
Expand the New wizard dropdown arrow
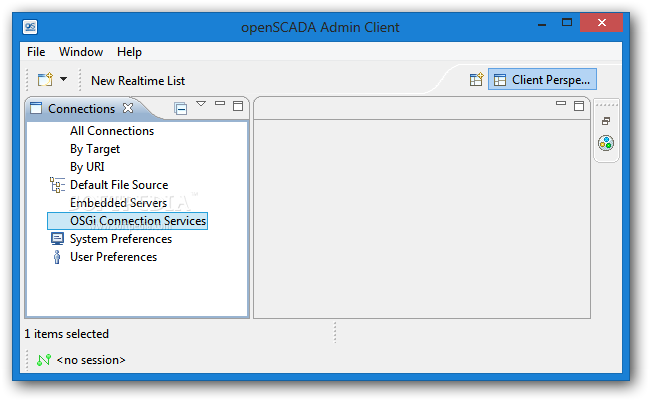(63, 79)
